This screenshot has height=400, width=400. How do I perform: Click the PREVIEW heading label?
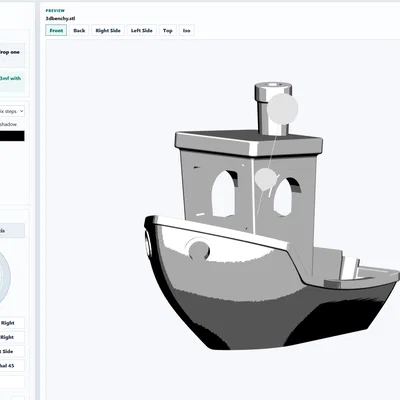click(55, 11)
